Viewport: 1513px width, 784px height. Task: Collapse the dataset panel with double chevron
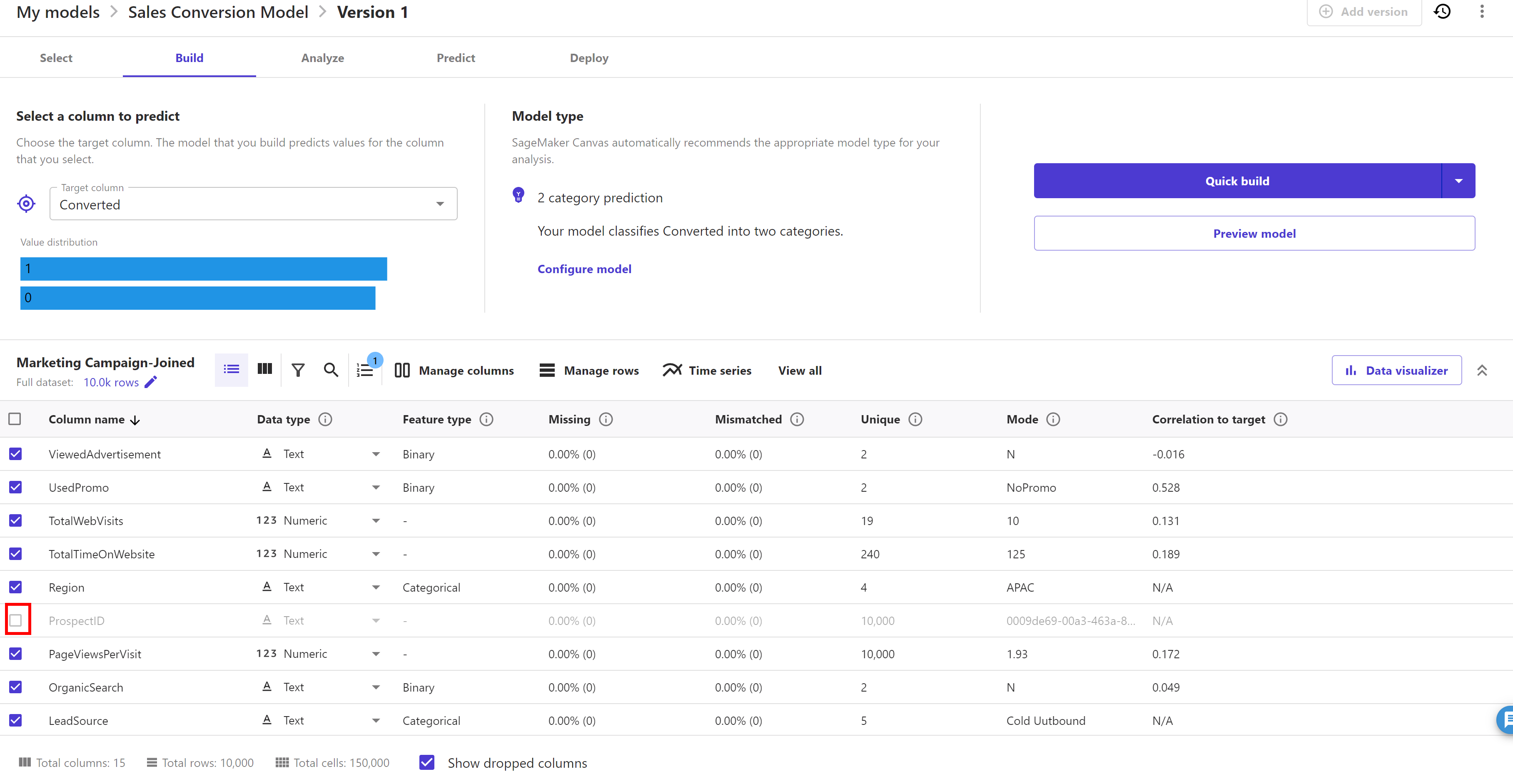tap(1482, 371)
